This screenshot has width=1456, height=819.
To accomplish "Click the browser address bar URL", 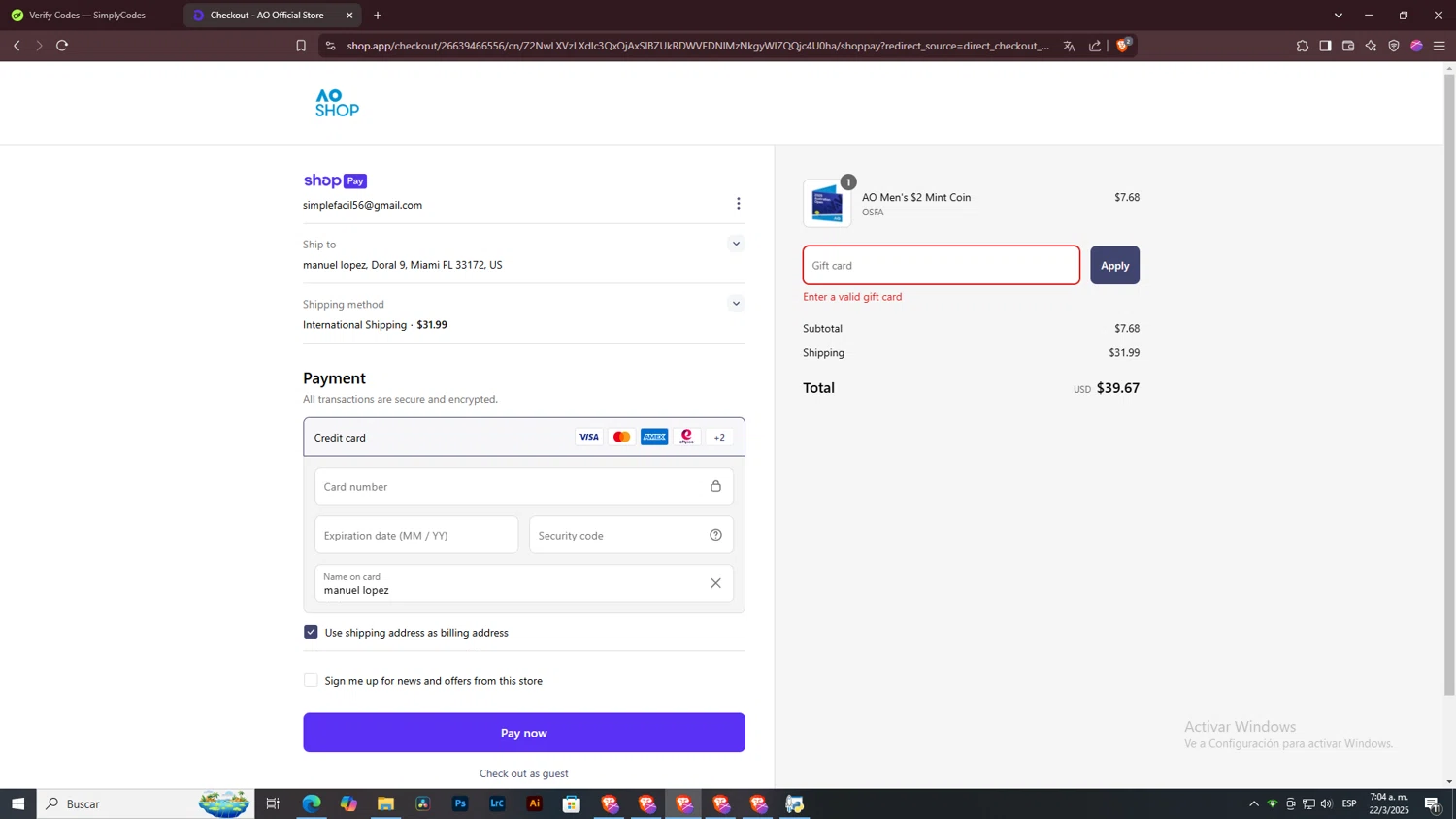I will (x=698, y=46).
